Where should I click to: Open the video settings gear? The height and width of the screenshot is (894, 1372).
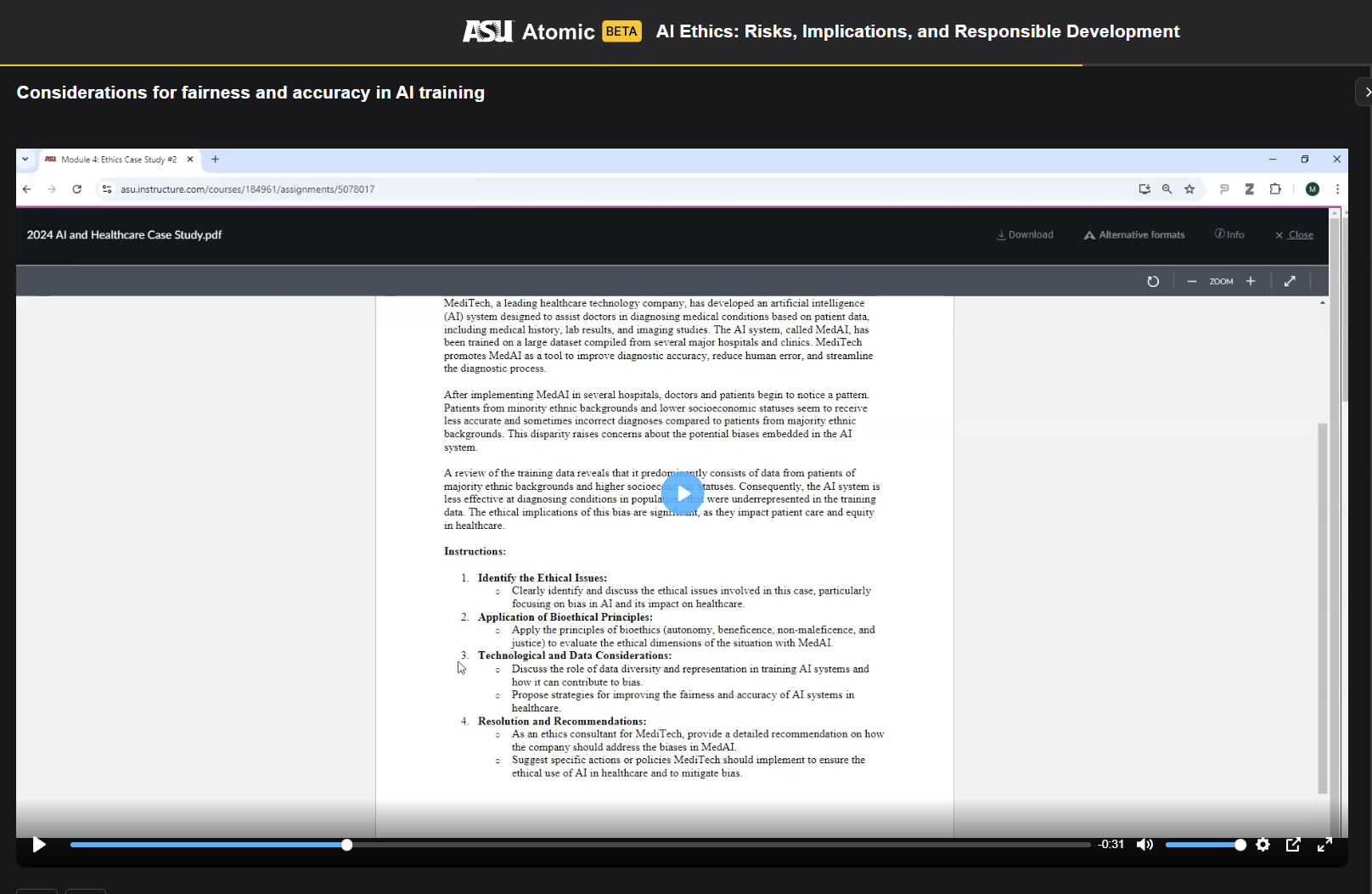pyautogui.click(x=1262, y=845)
